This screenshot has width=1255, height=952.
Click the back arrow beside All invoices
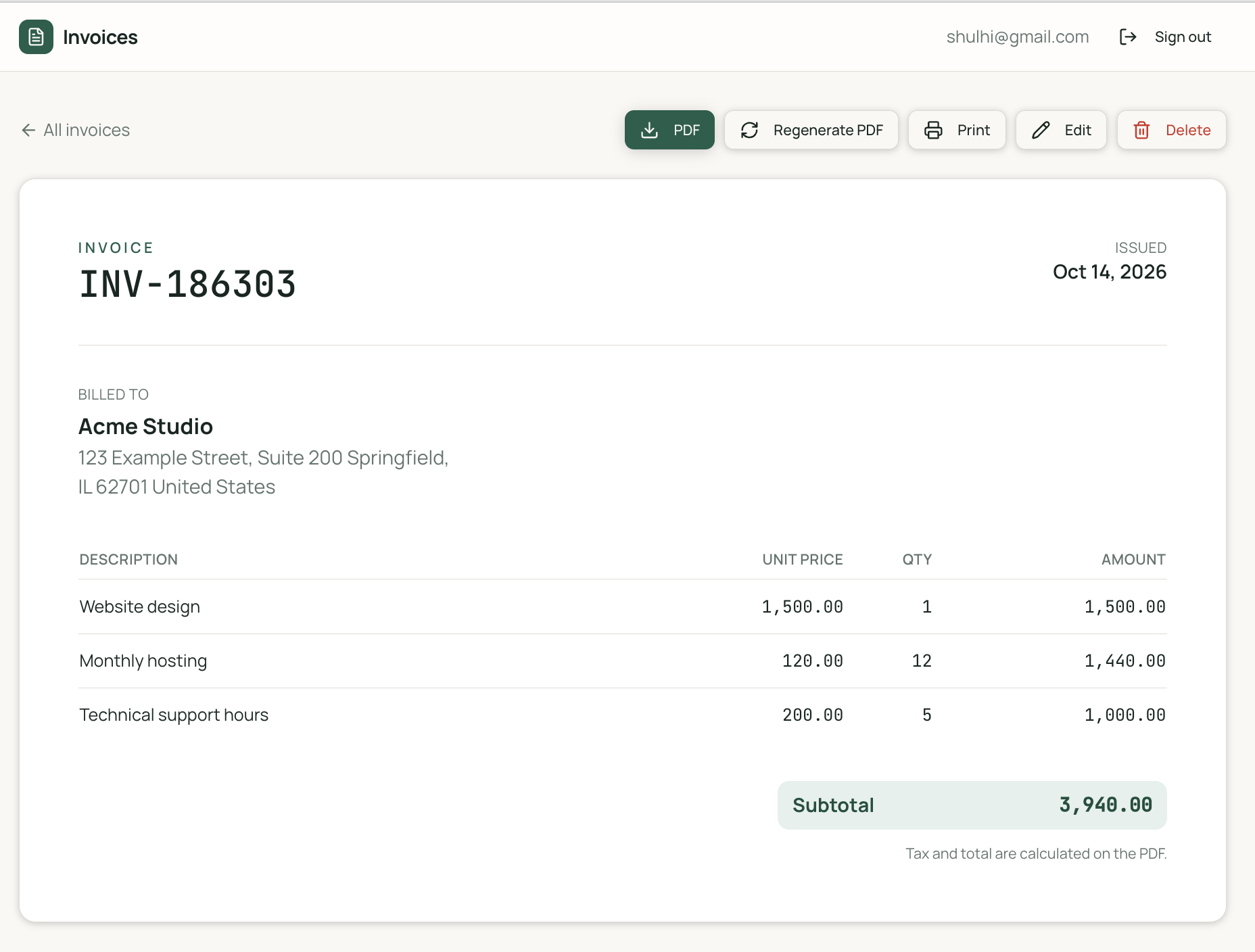pyautogui.click(x=28, y=130)
